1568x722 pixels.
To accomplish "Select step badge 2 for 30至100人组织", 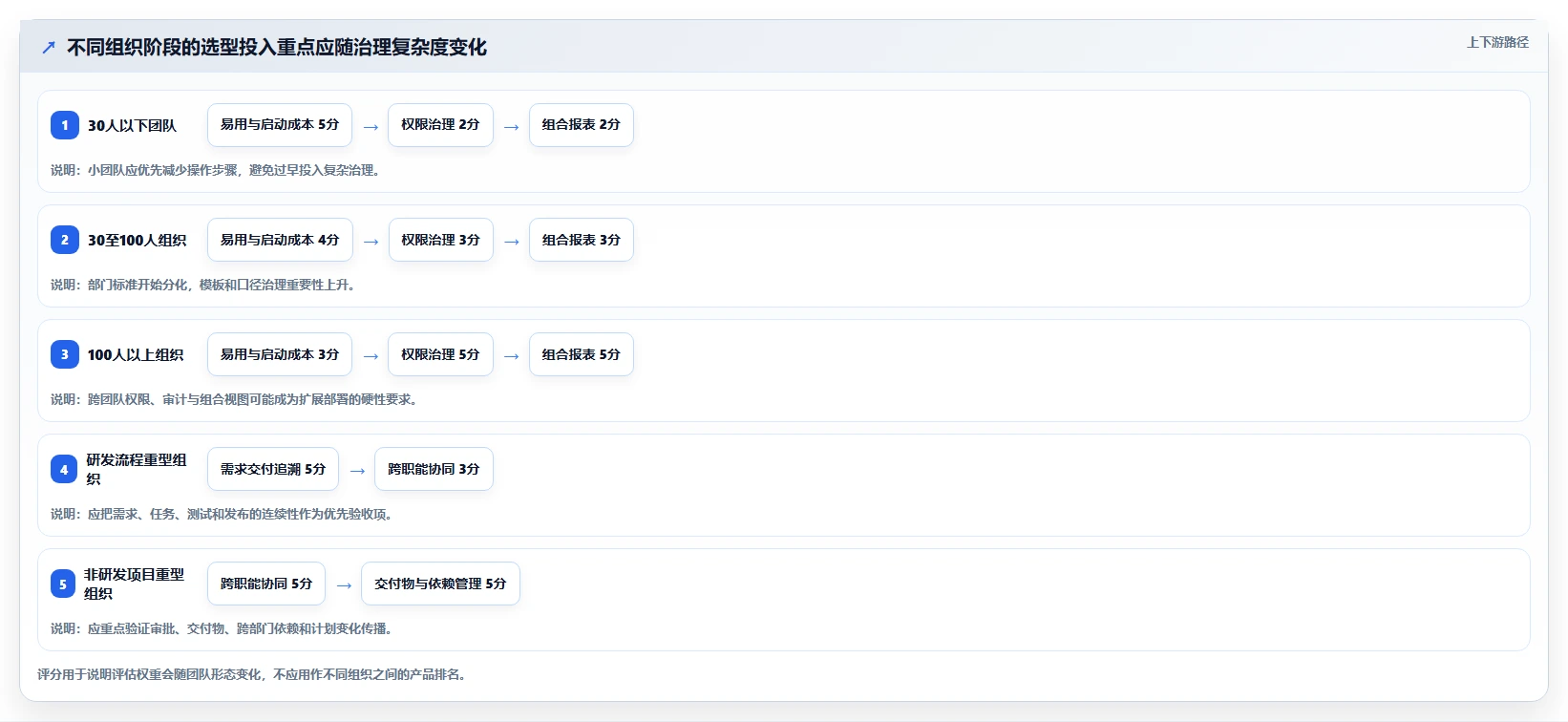I will (x=65, y=240).
